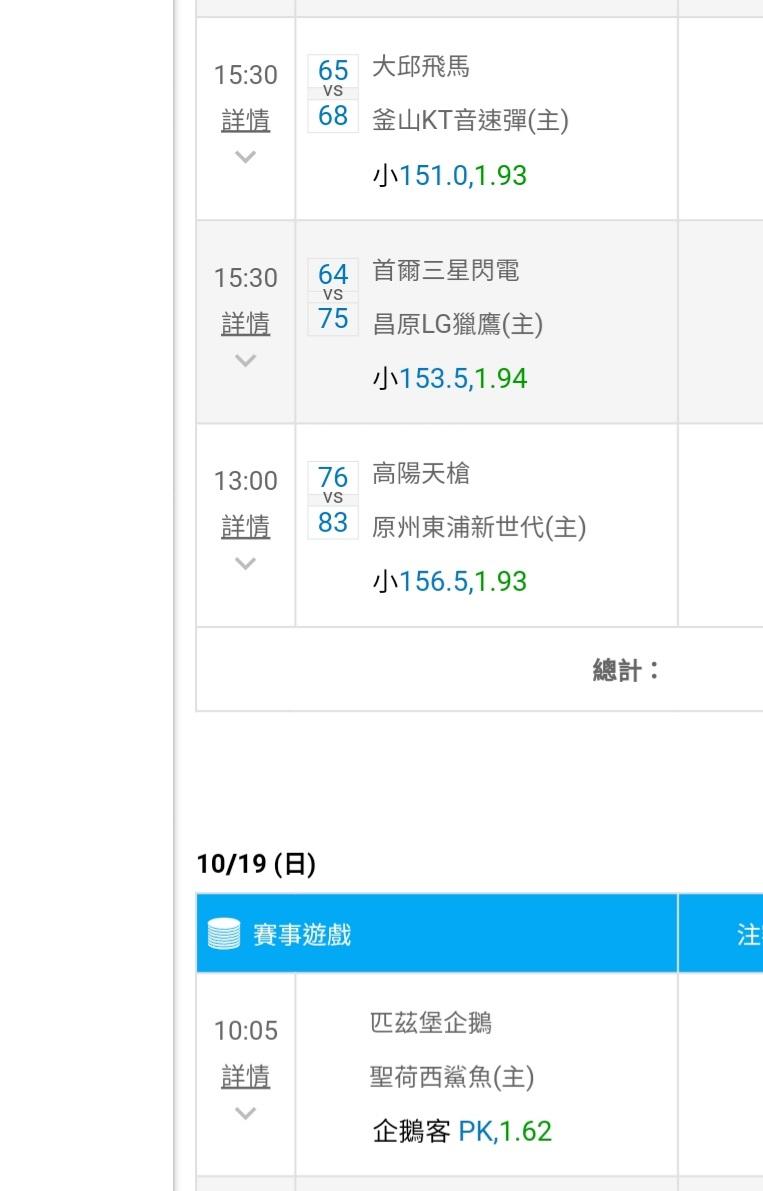Expand the chevron in the 高陽天槍 row
Viewport: 763px width, 1191px height.
click(x=245, y=563)
